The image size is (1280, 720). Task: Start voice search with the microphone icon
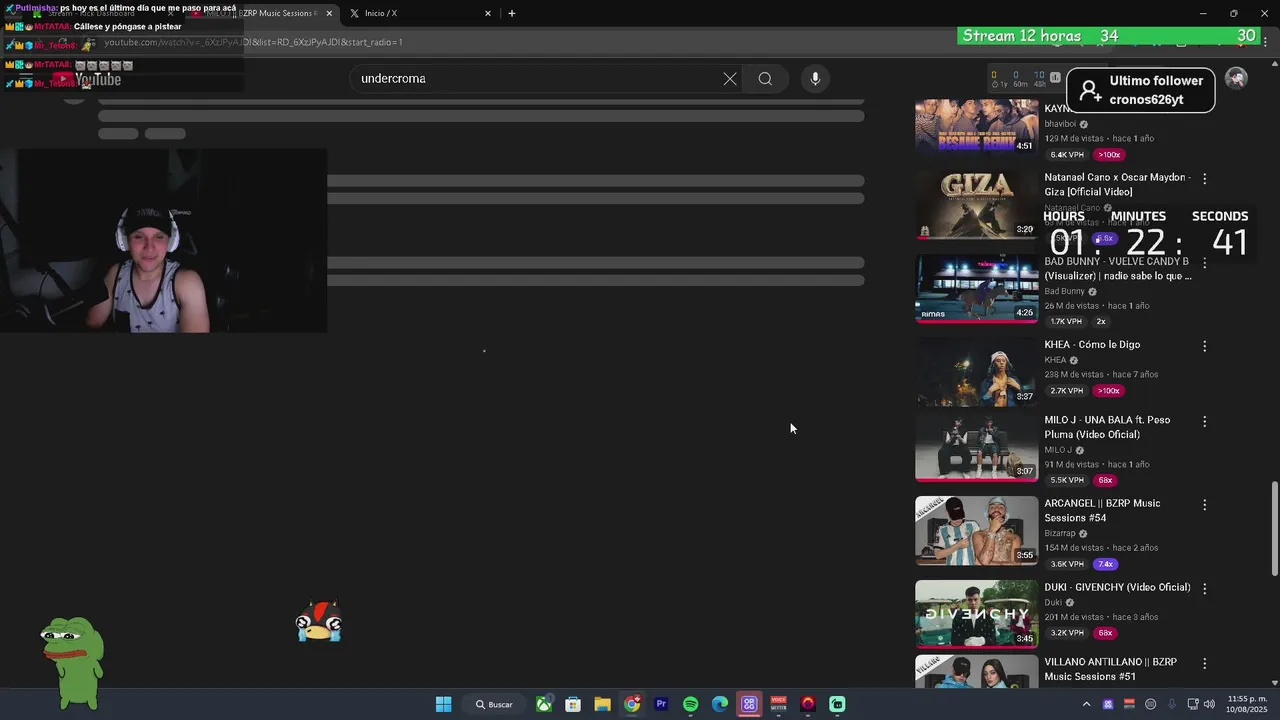pyautogui.click(x=815, y=79)
